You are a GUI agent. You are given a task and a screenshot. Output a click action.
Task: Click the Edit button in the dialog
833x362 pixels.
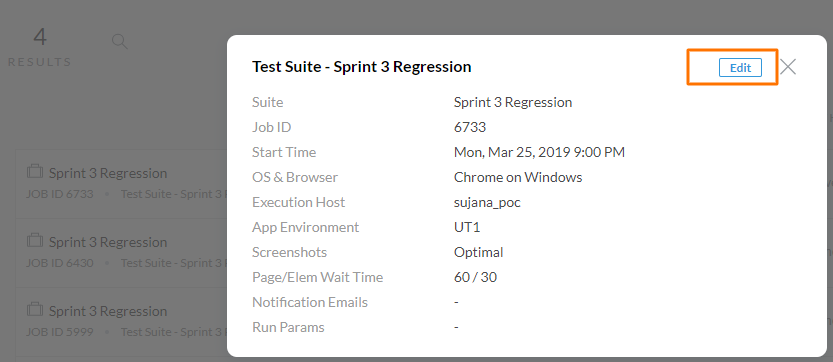point(740,68)
